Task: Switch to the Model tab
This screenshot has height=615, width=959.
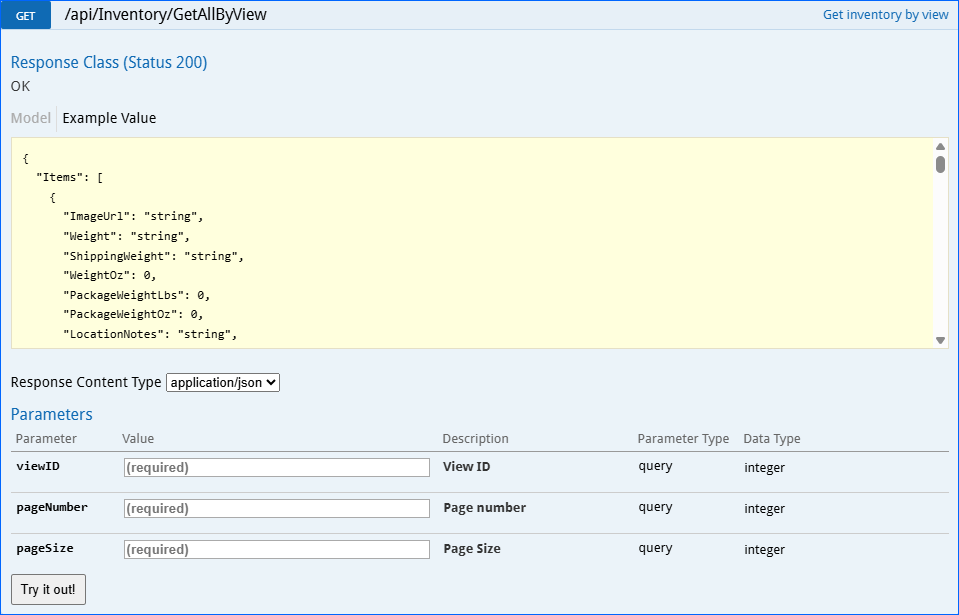Action: click(31, 118)
